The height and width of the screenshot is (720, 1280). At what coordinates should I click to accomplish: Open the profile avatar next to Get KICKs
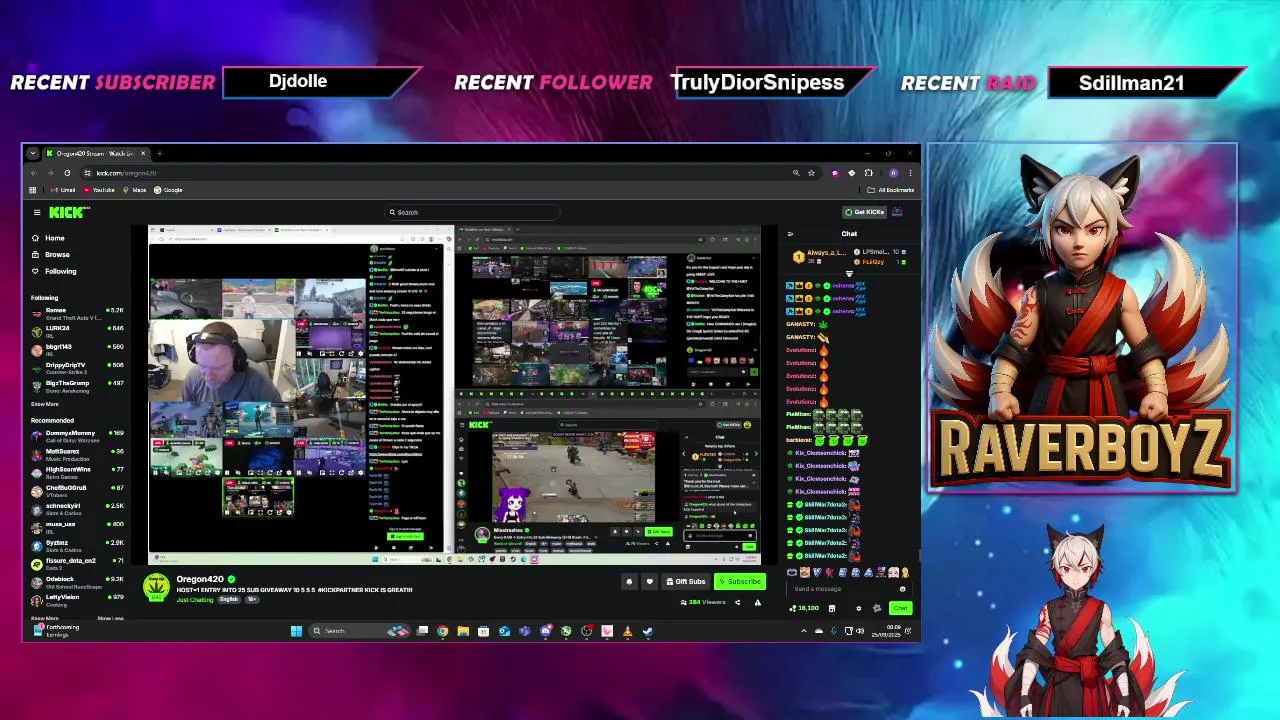point(898,212)
